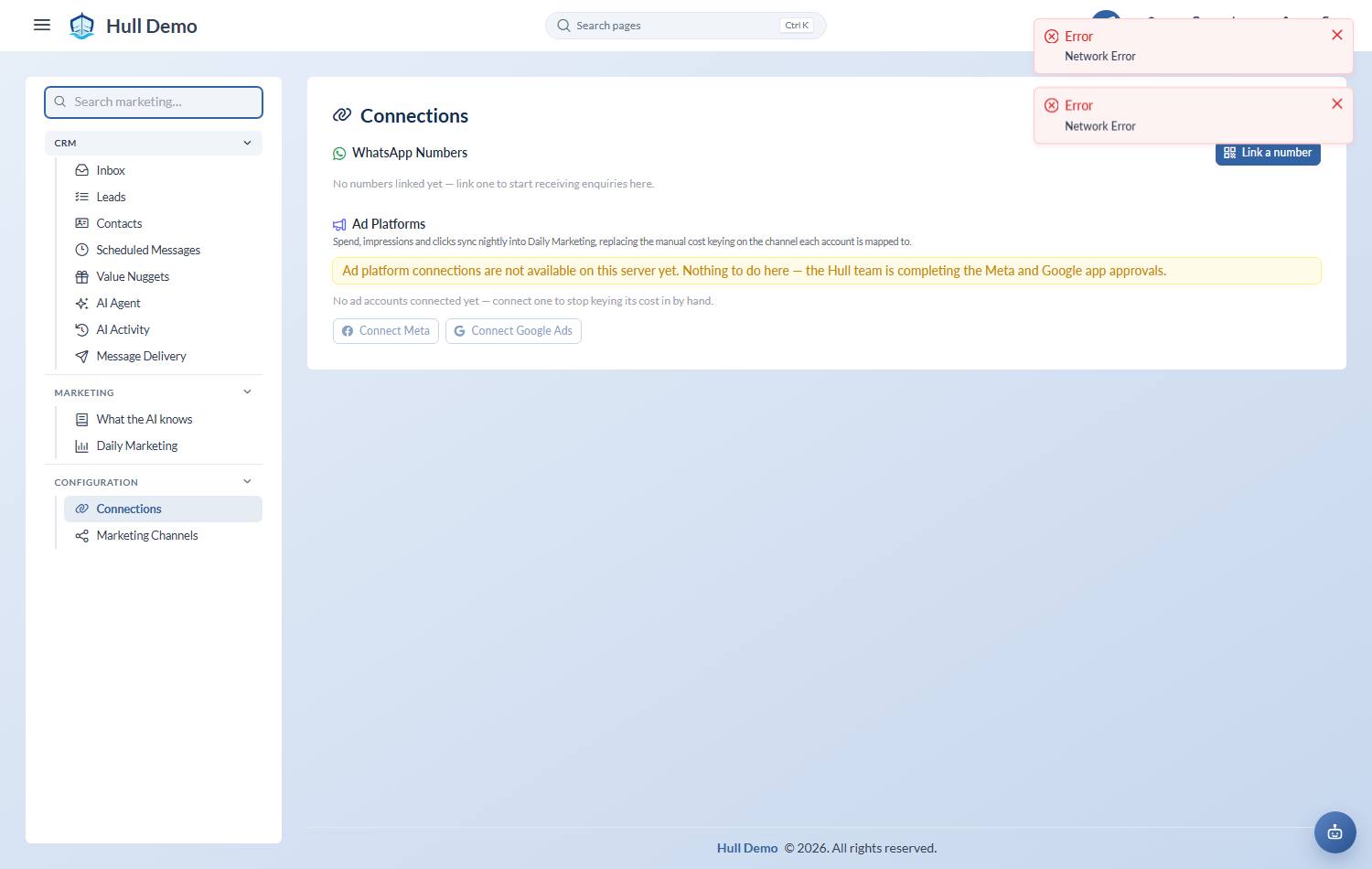Viewport: 1372px width, 869px height.
Task: Open Scheduled Messages clock icon
Action: (81, 250)
